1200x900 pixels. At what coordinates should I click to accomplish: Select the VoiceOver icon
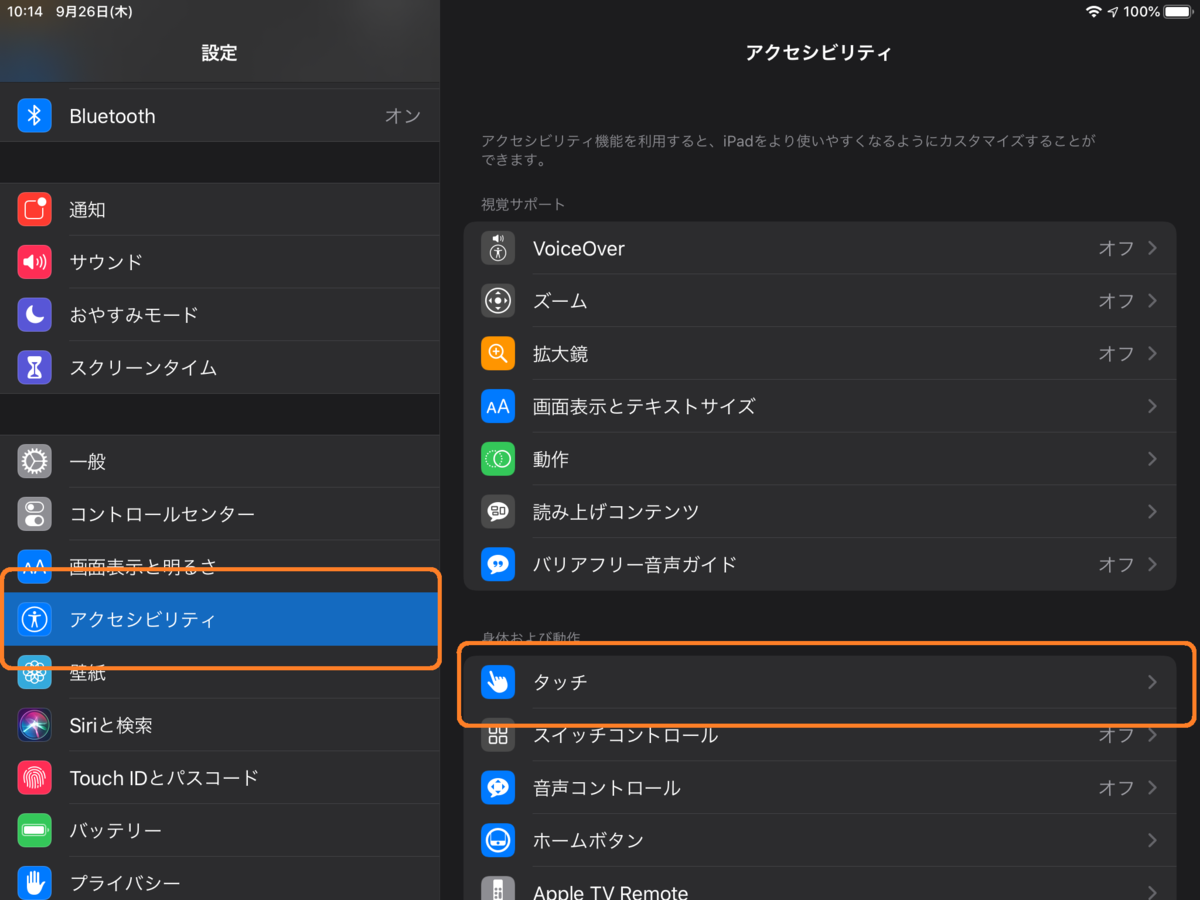click(x=497, y=248)
